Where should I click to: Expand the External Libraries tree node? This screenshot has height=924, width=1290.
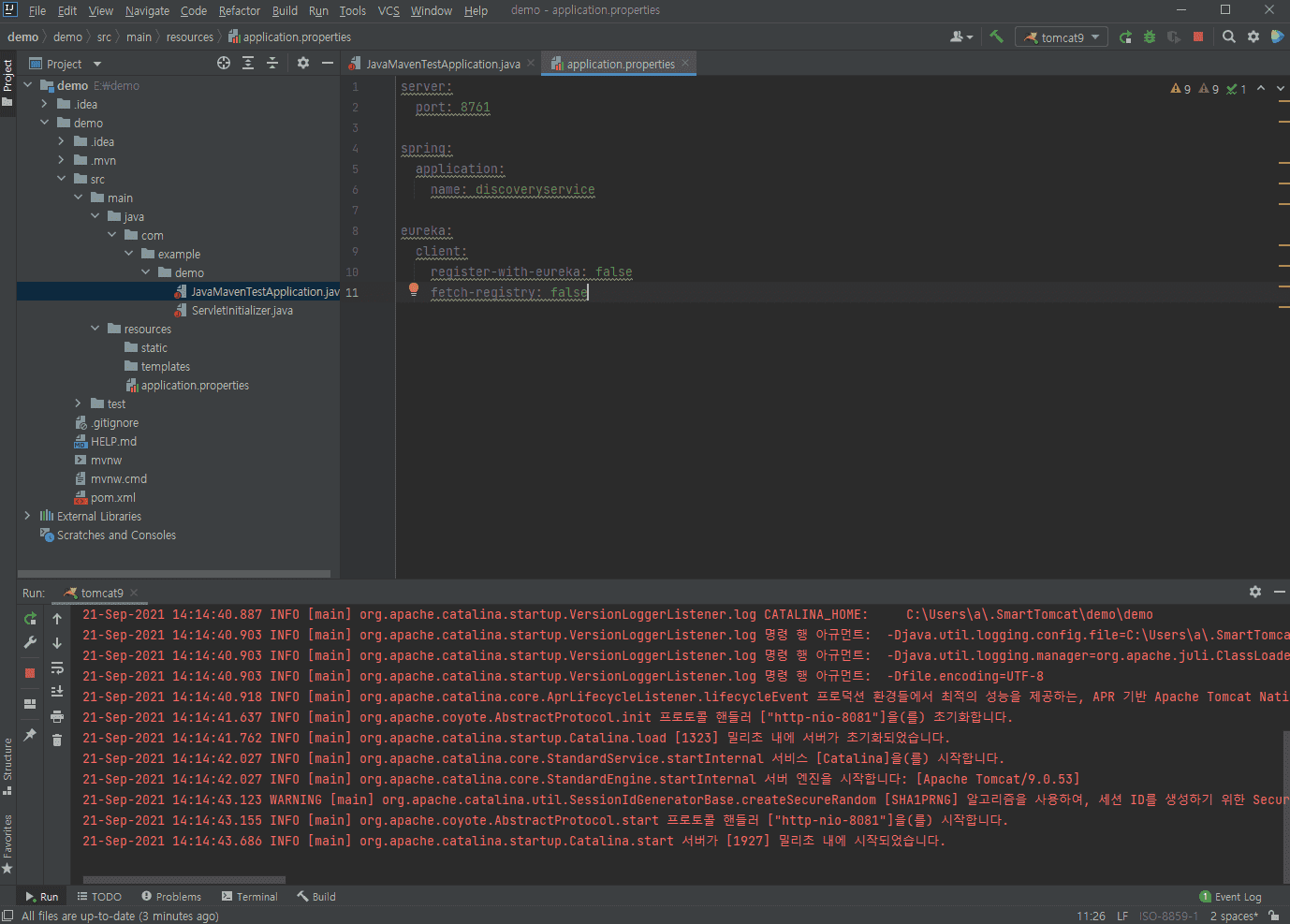coord(27,516)
